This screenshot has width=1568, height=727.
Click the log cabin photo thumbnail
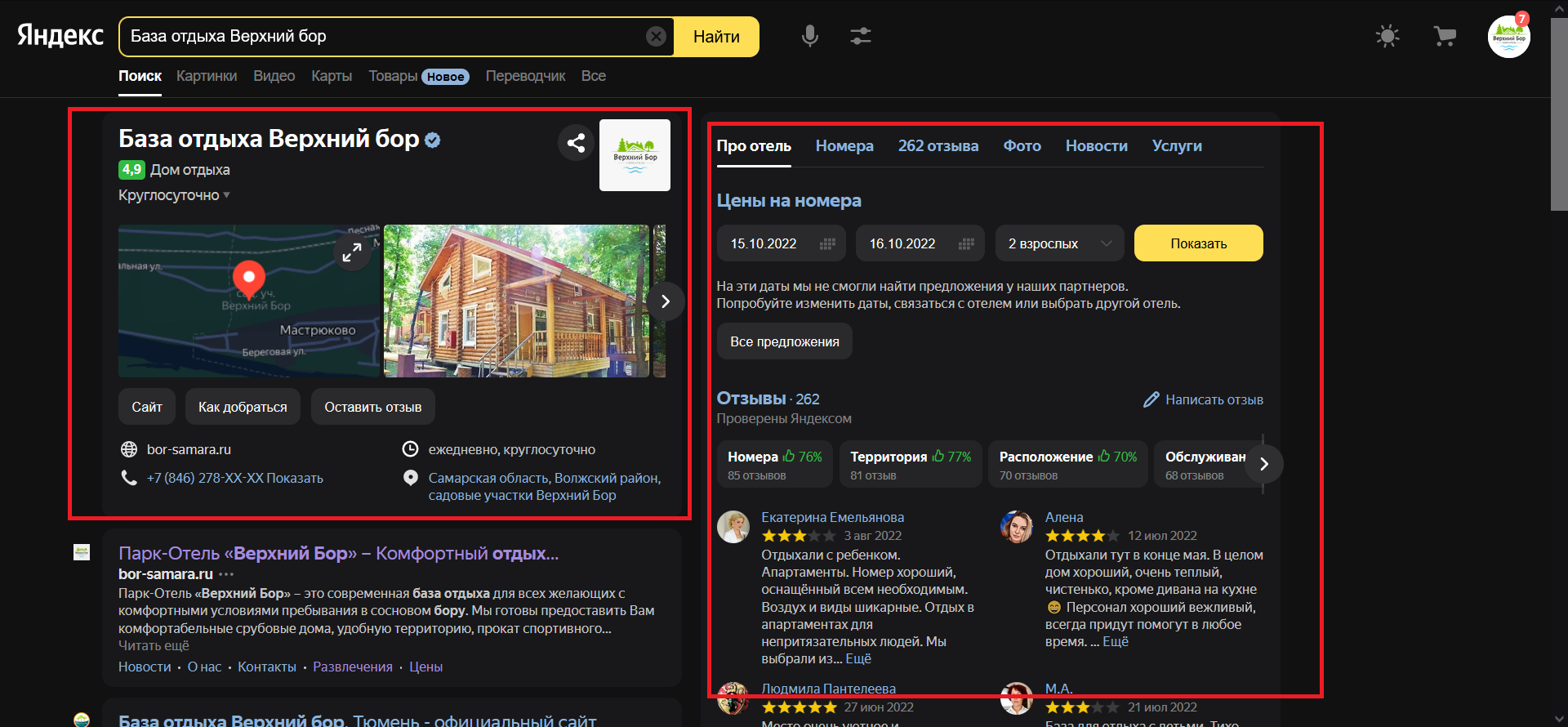coord(516,301)
